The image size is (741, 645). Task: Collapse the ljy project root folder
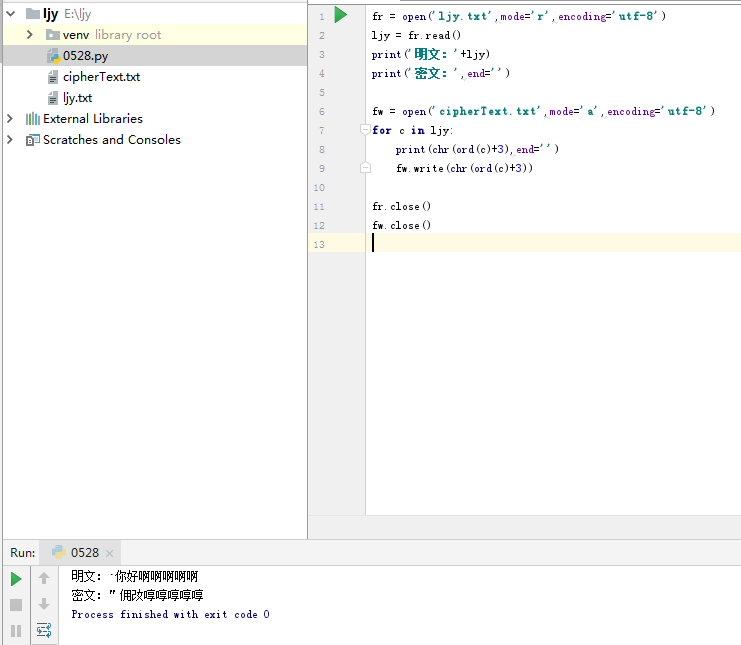coord(11,14)
